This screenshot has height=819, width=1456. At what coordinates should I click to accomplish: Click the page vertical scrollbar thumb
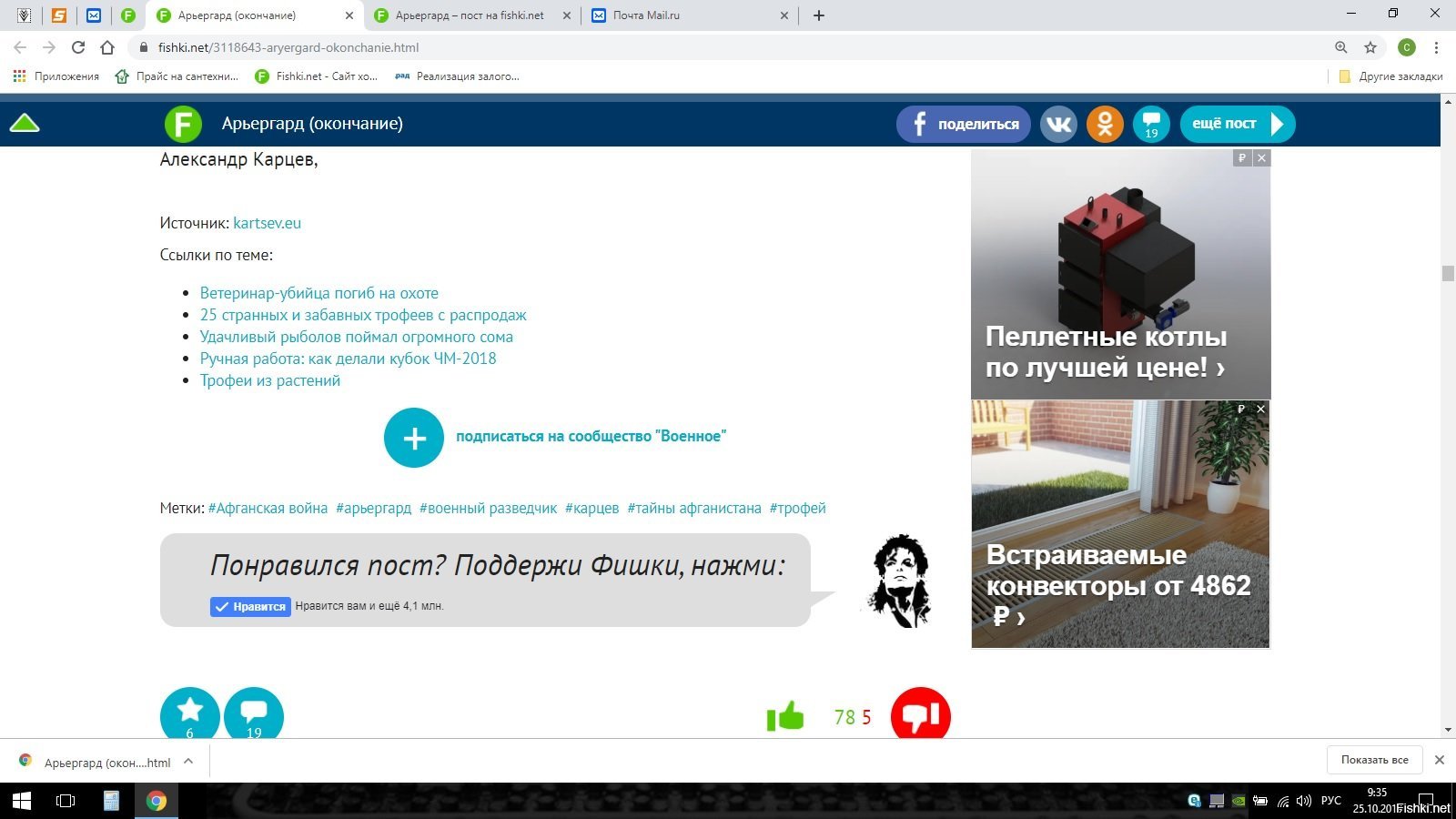click(1448, 273)
